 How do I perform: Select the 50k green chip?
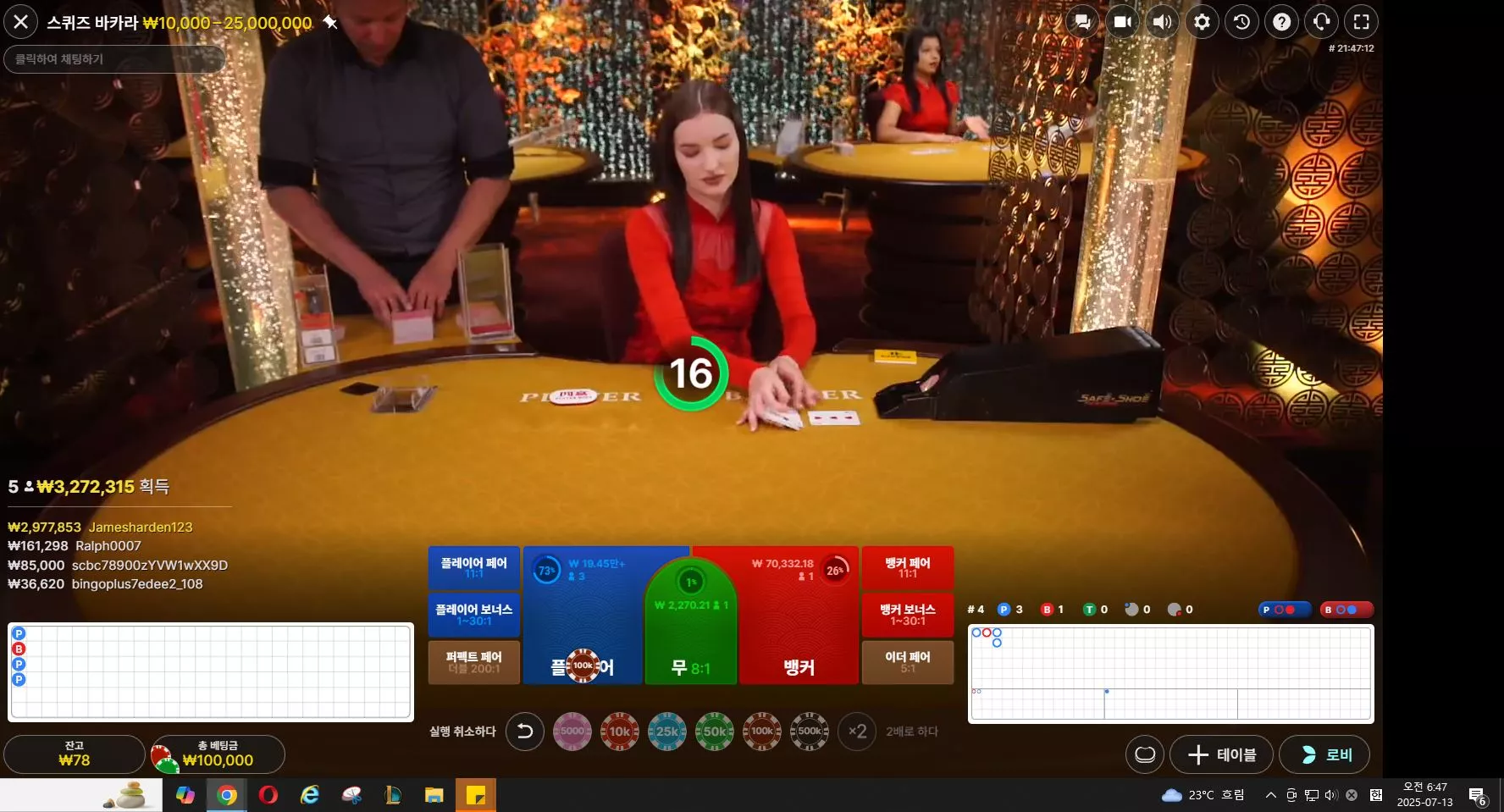click(x=715, y=732)
